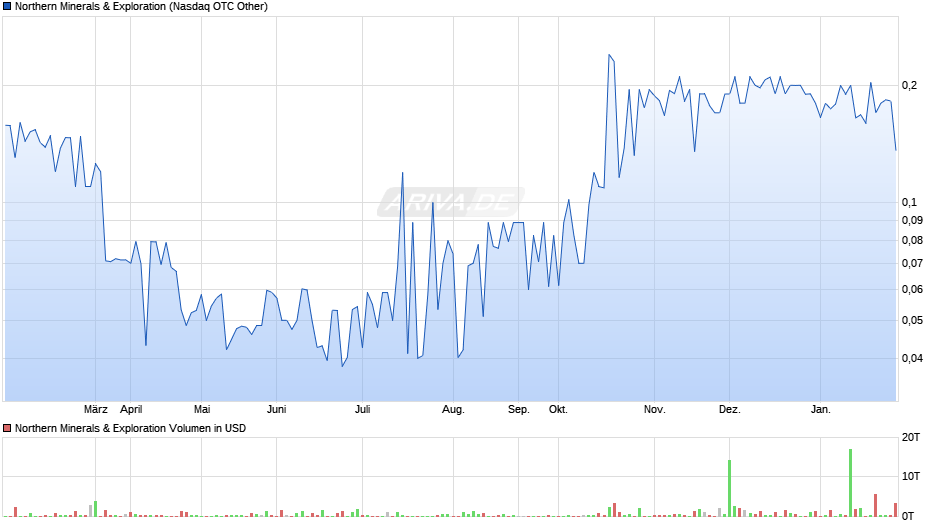
Task: Click the 'Mai' axis label
Action: point(202,410)
